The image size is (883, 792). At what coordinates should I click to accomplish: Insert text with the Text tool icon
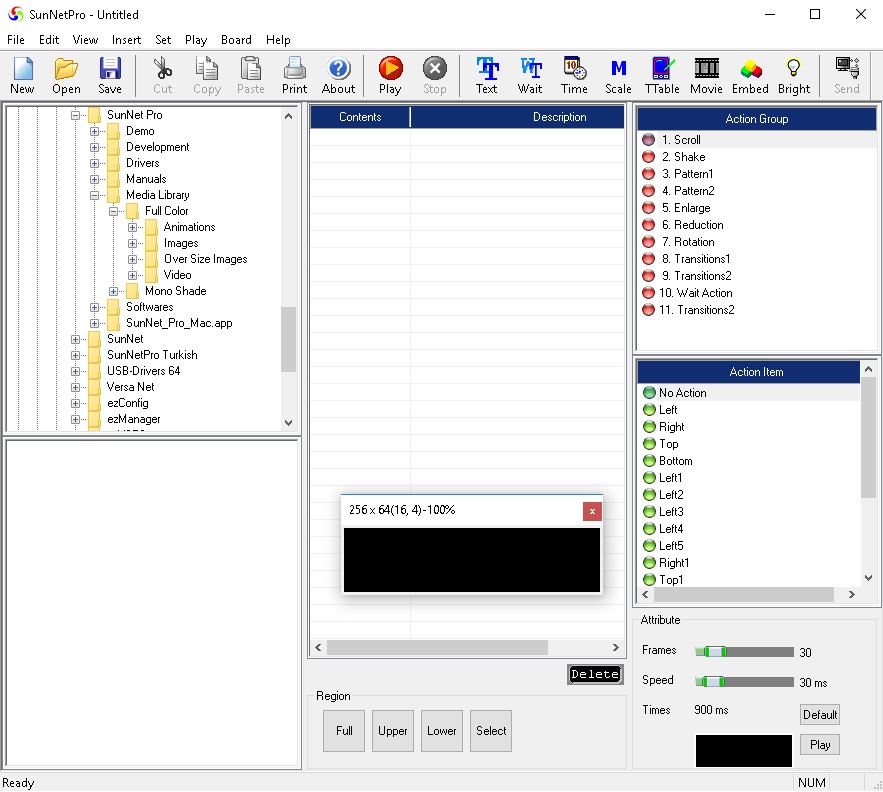pyautogui.click(x=487, y=75)
